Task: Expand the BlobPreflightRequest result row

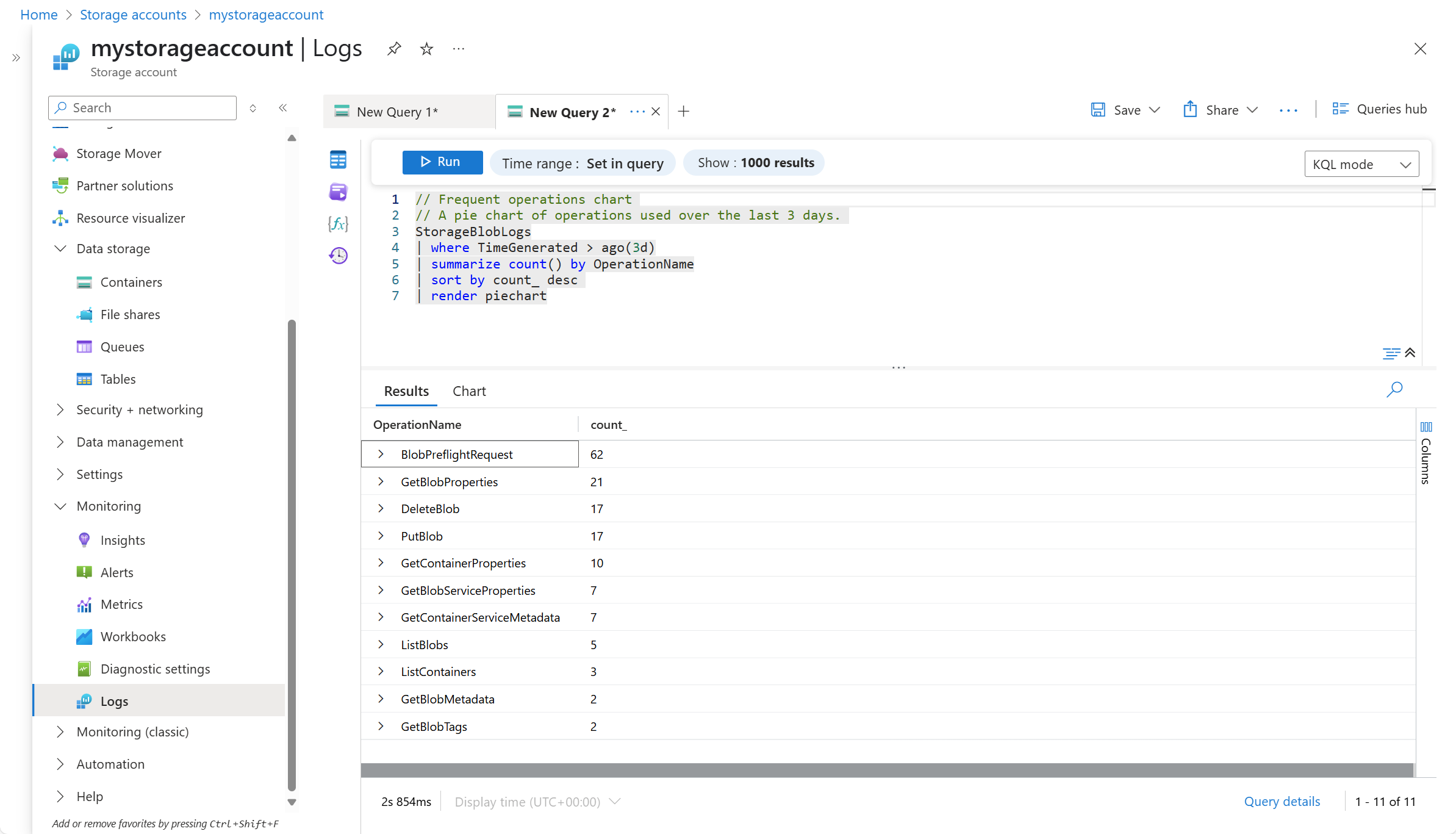Action: click(x=381, y=454)
